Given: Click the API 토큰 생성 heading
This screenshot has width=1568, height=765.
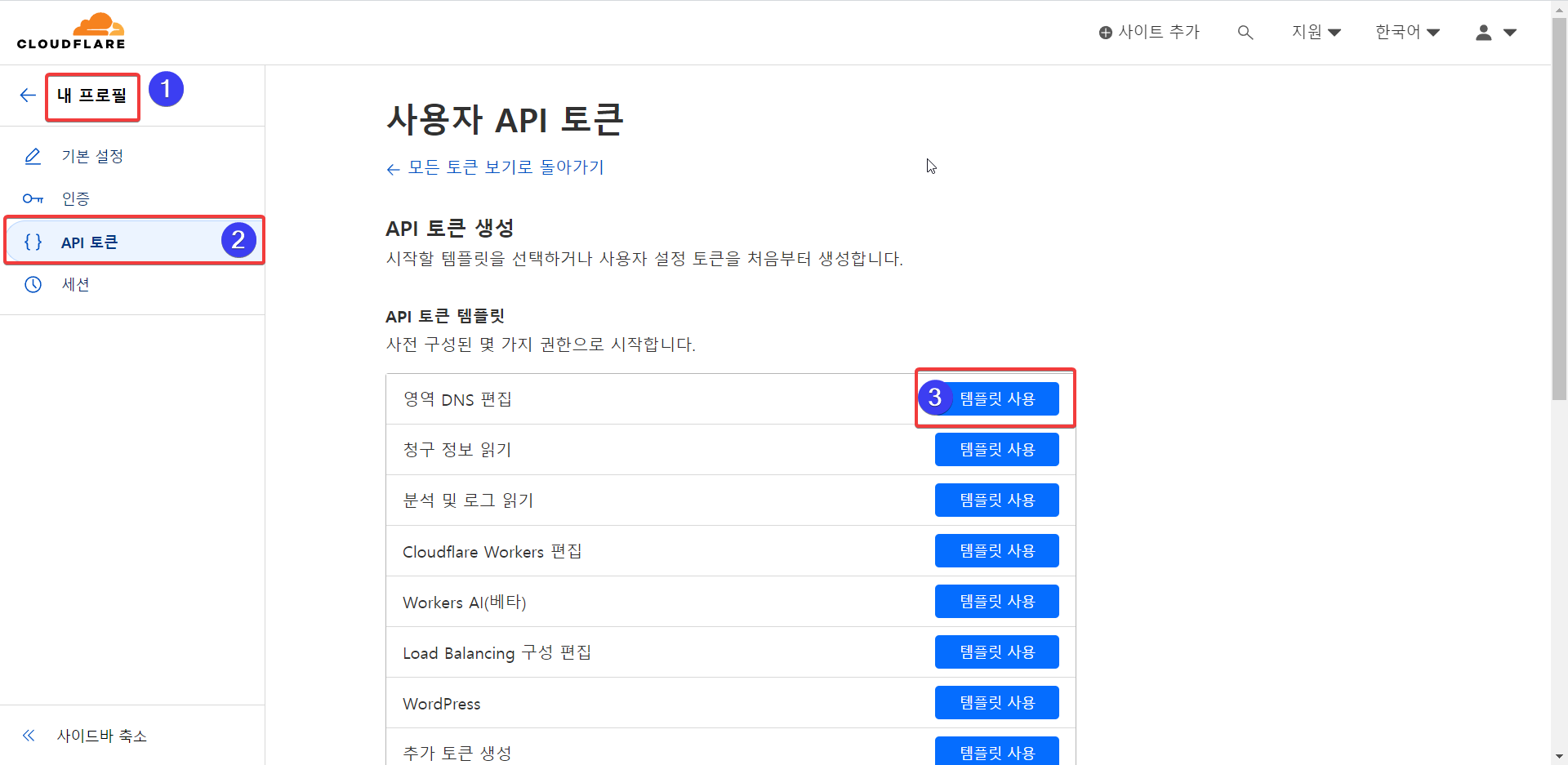Looking at the screenshot, I should [x=450, y=229].
